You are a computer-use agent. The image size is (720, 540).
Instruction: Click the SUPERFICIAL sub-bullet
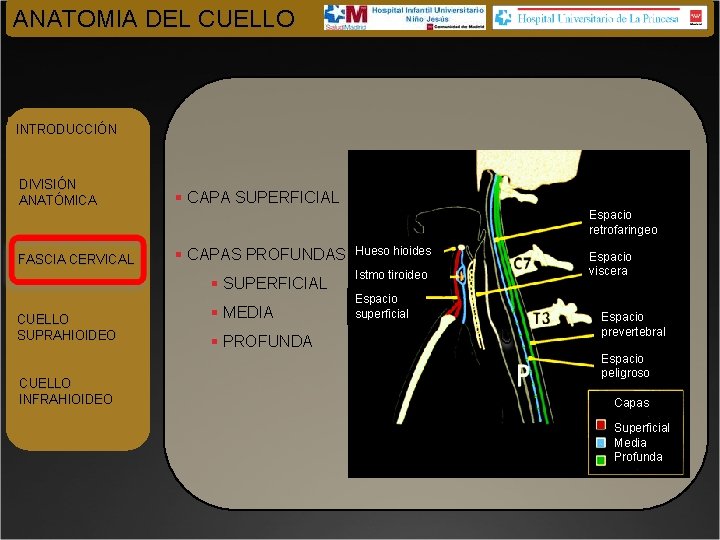[x=275, y=283]
